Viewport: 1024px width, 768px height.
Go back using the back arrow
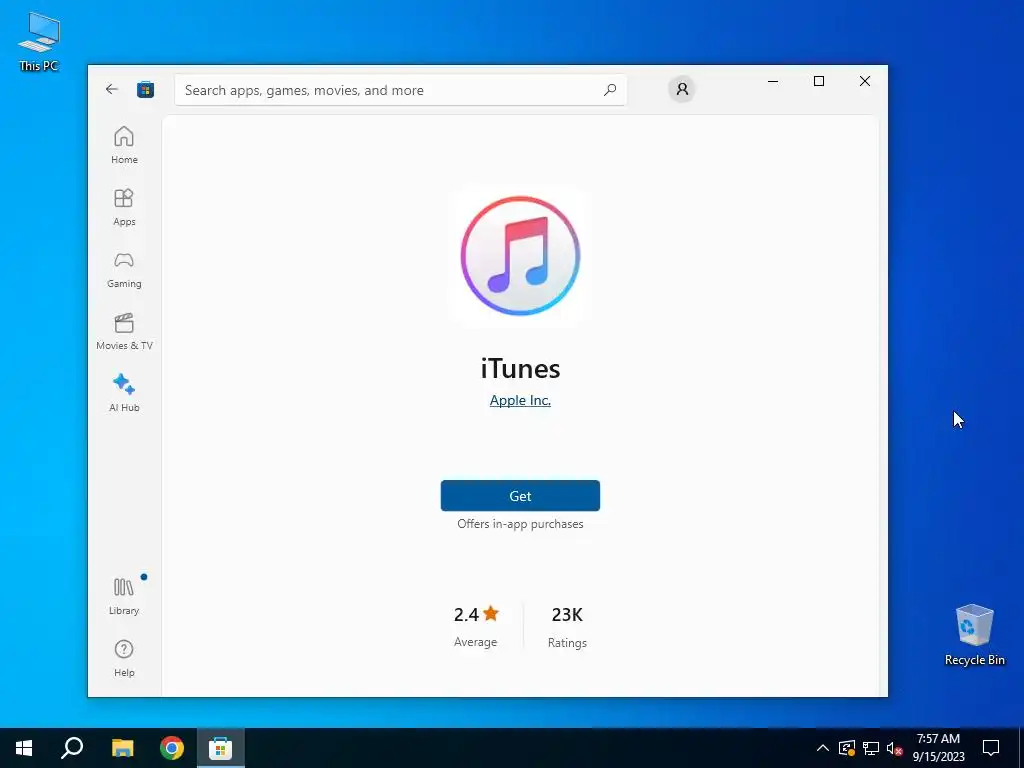[x=112, y=89]
